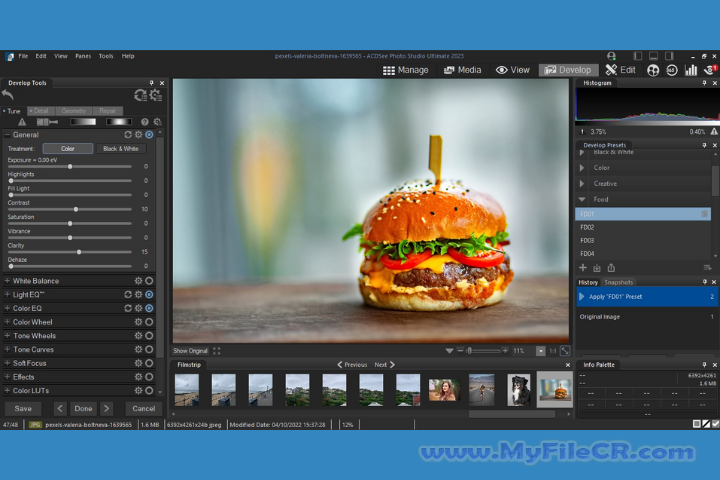Click the fit image zoom icon
This screenshot has width=720, height=480.
(x=565, y=351)
